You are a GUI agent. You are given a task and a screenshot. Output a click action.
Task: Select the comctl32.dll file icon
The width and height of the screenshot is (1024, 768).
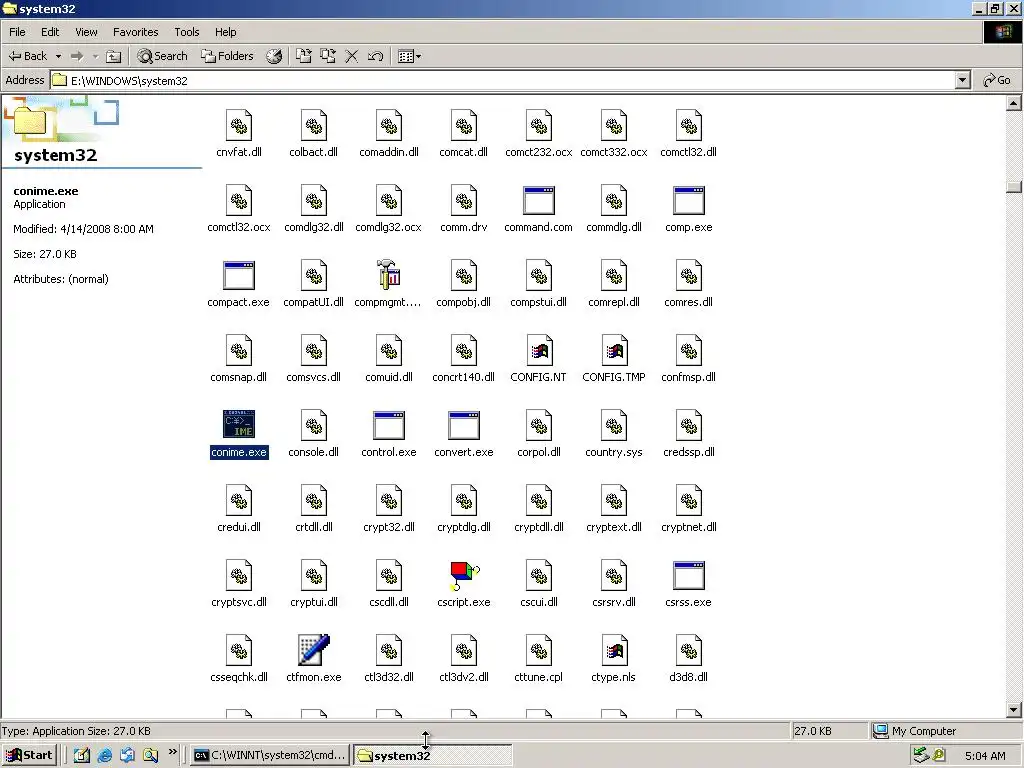[x=688, y=125]
